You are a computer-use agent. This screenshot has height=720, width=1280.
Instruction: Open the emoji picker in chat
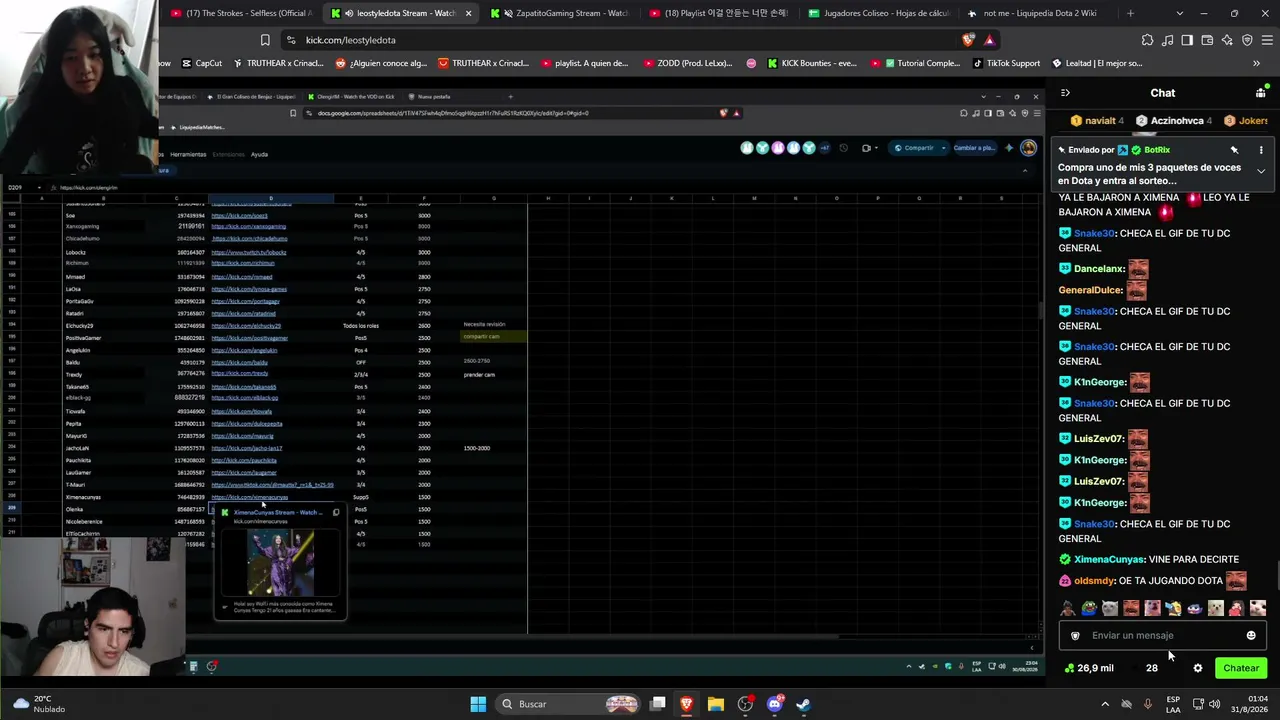(x=1251, y=635)
